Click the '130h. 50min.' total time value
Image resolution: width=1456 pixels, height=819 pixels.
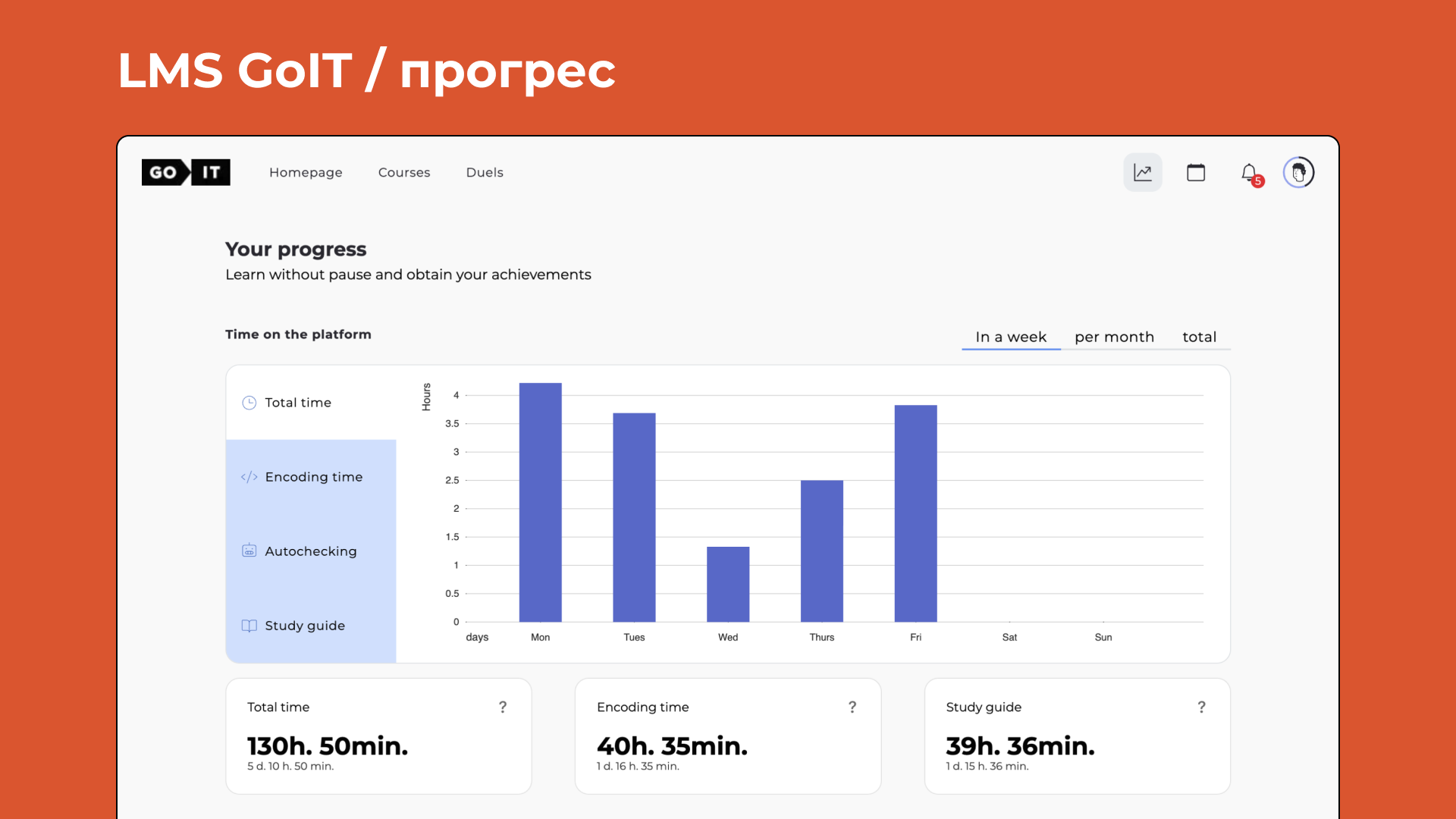(x=328, y=746)
